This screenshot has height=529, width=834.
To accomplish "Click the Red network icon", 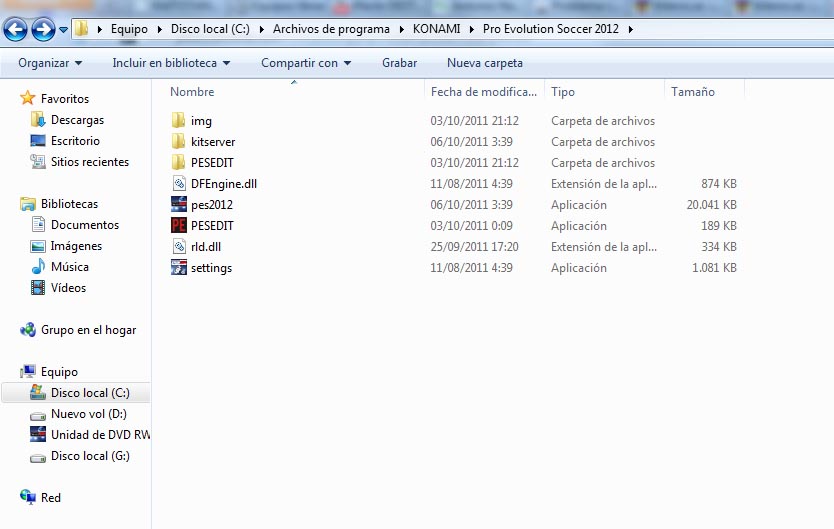I will pos(28,497).
